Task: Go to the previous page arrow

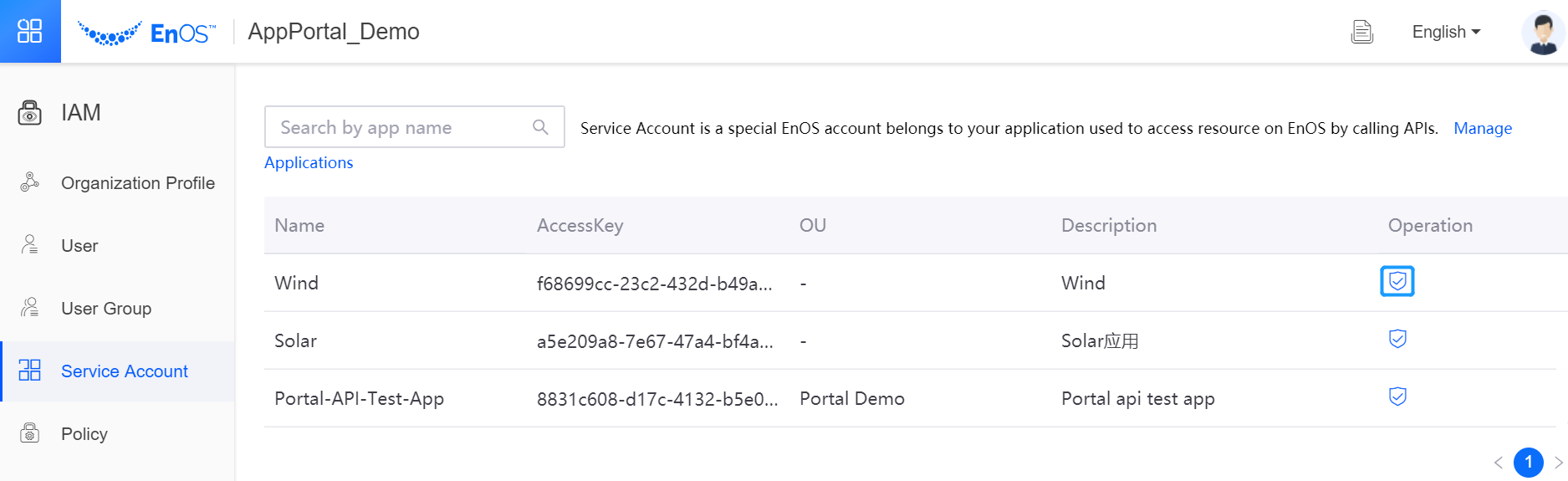Action: (x=1499, y=462)
